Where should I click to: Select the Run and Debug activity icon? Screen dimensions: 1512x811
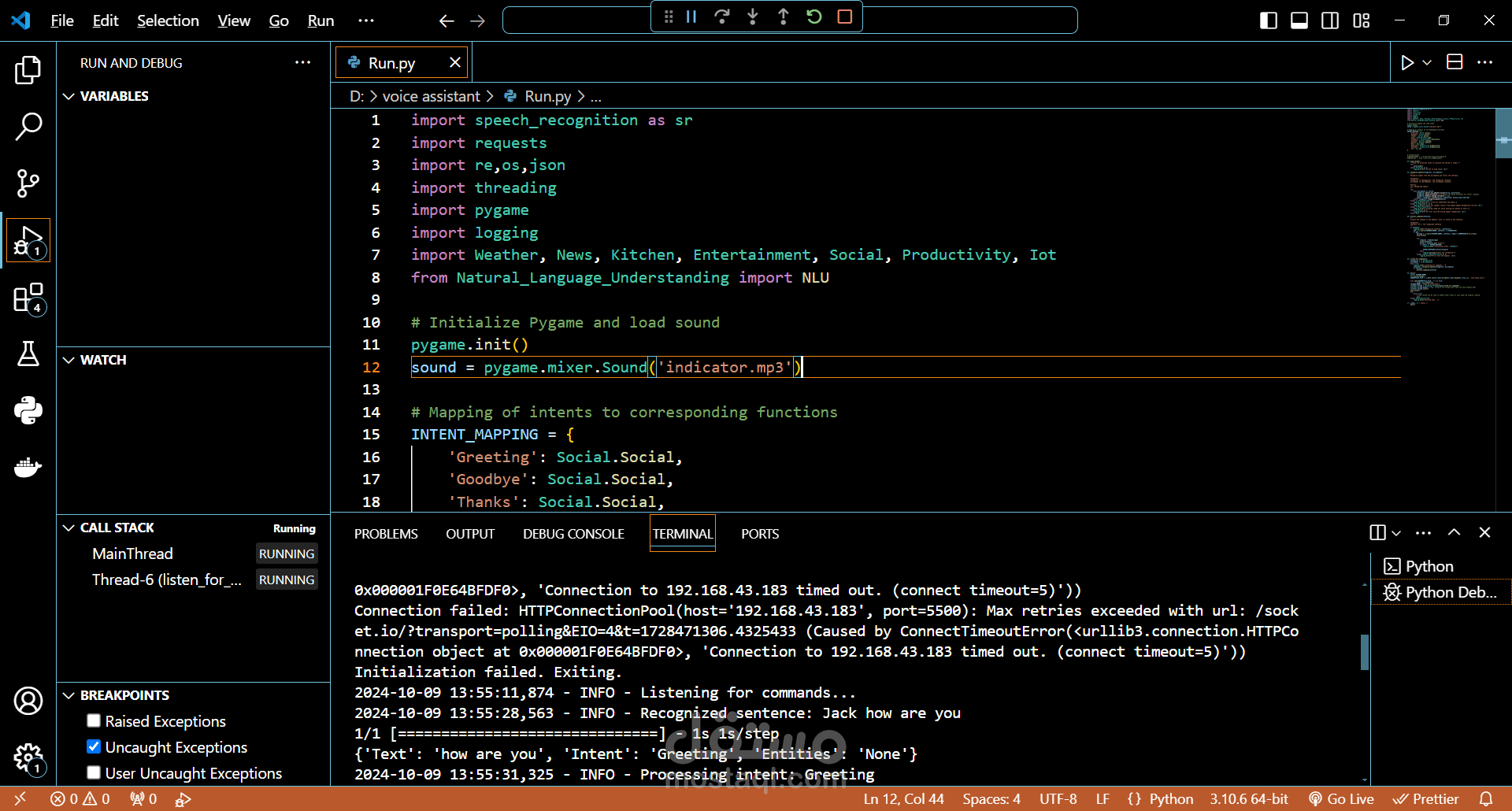click(x=28, y=240)
